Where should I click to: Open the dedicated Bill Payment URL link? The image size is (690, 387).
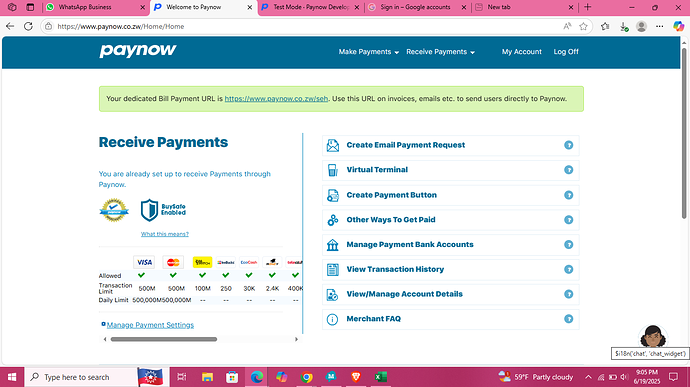click(276, 99)
